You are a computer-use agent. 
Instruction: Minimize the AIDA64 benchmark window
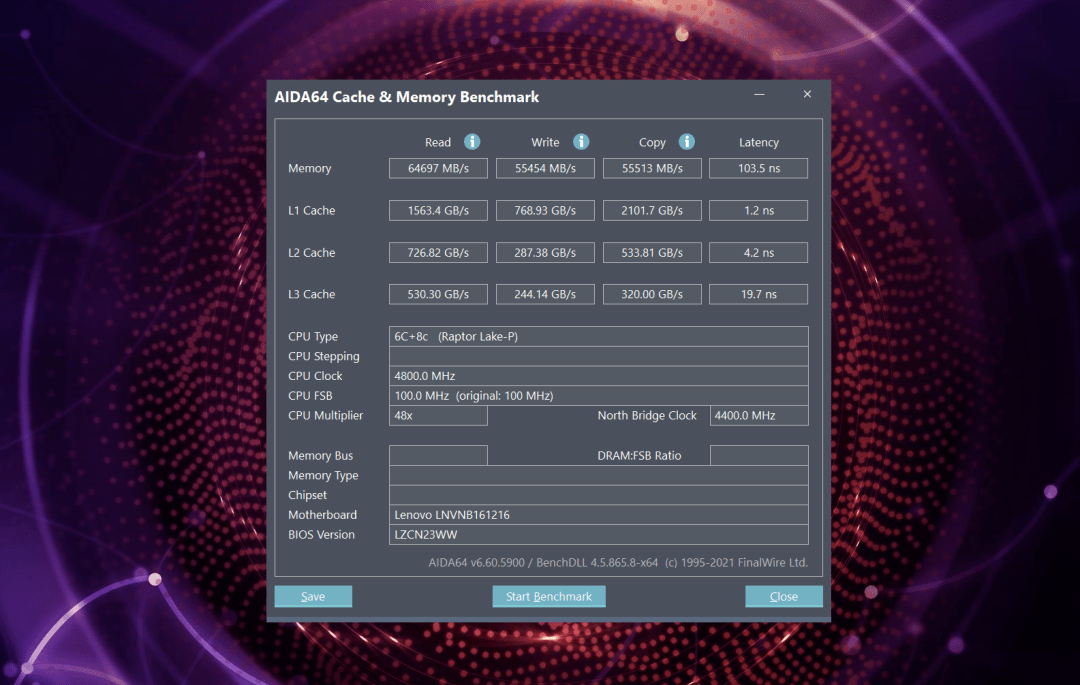(760, 95)
